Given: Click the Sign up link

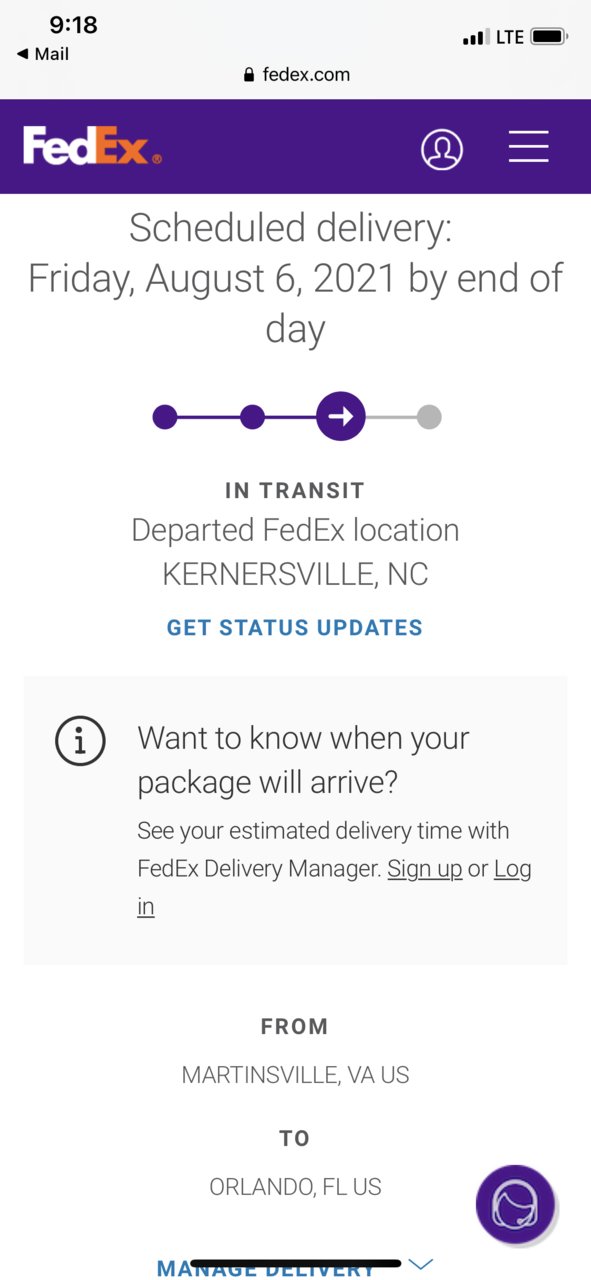Looking at the screenshot, I should (x=425, y=869).
